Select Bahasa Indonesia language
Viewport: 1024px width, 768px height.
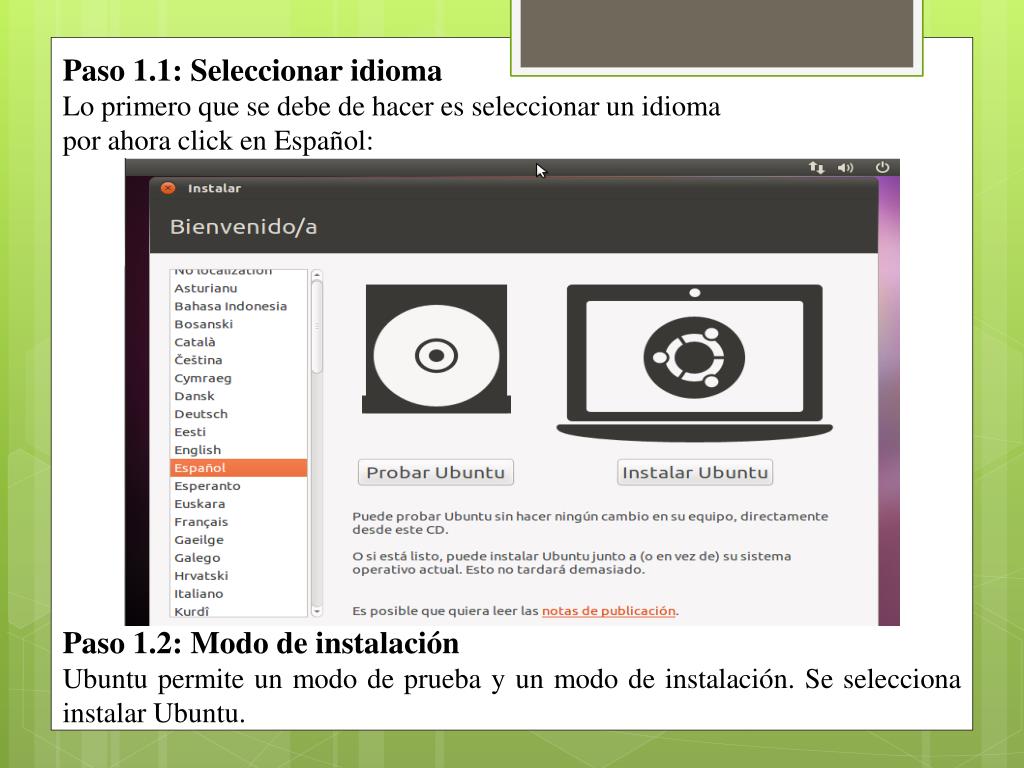tap(238, 306)
